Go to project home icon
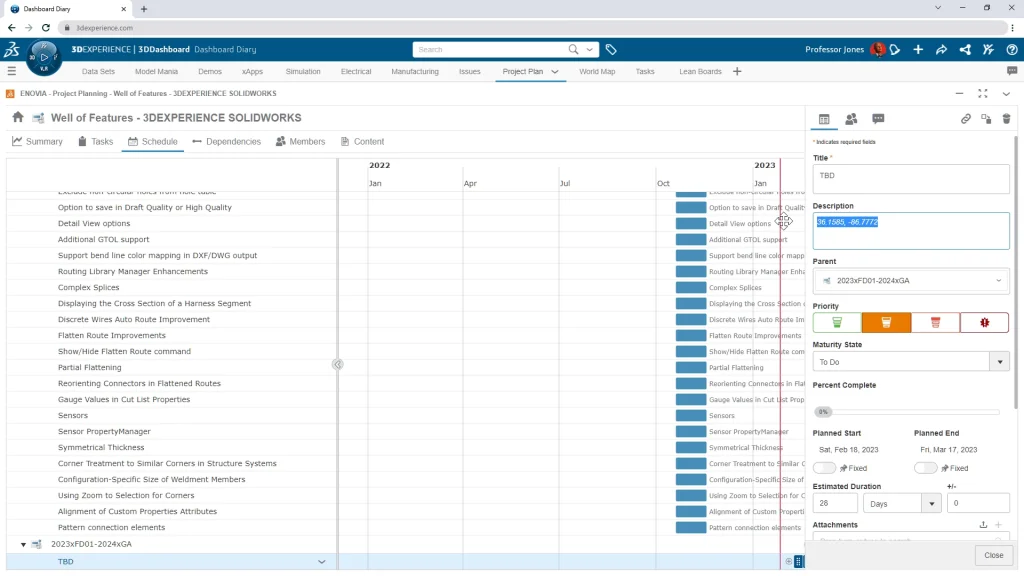The height and width of the screenshot is (576, 1024). (18, 118)
